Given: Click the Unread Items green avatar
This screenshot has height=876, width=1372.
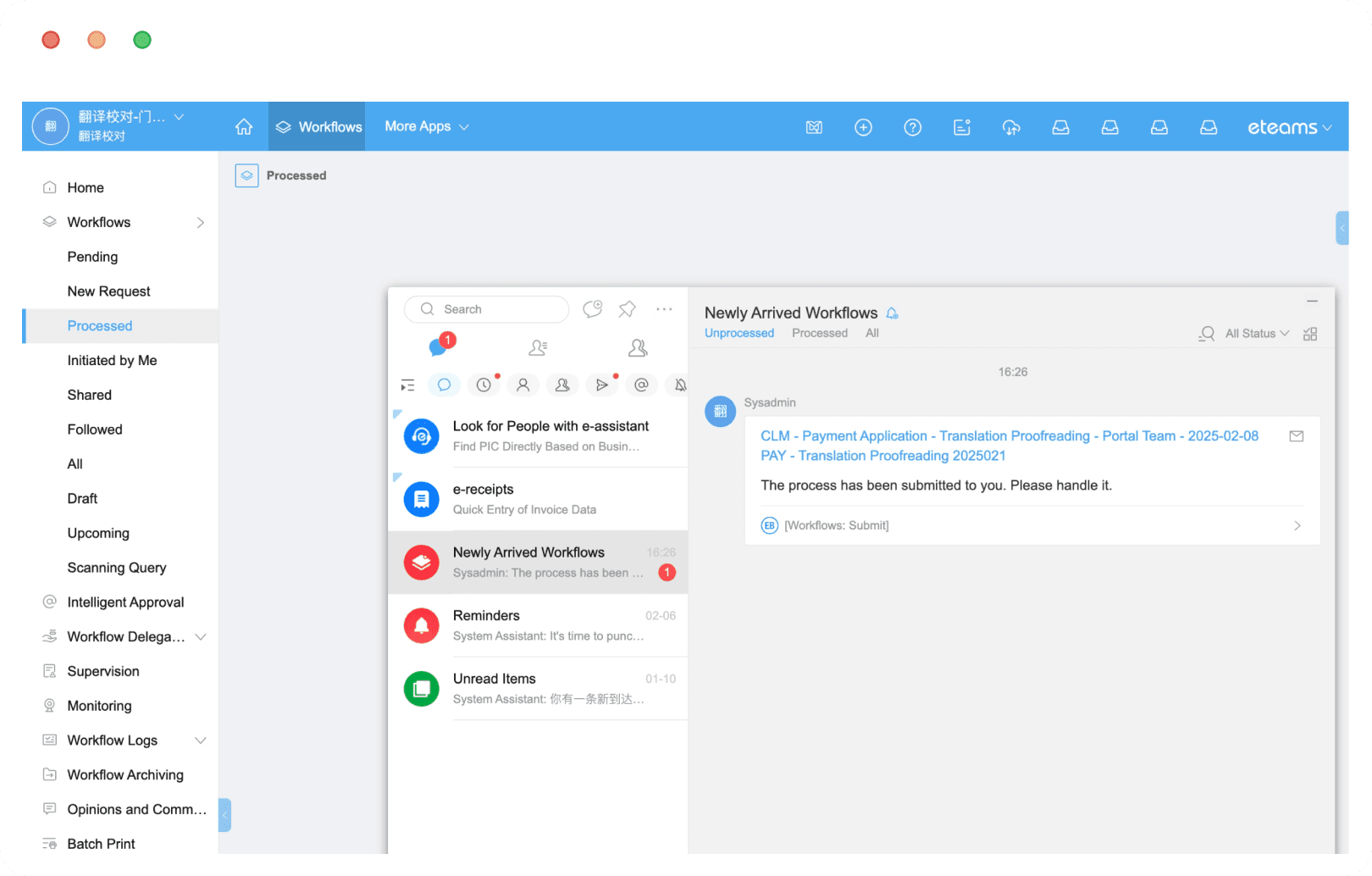Looking at the screenshot, I should pos(422,689).
